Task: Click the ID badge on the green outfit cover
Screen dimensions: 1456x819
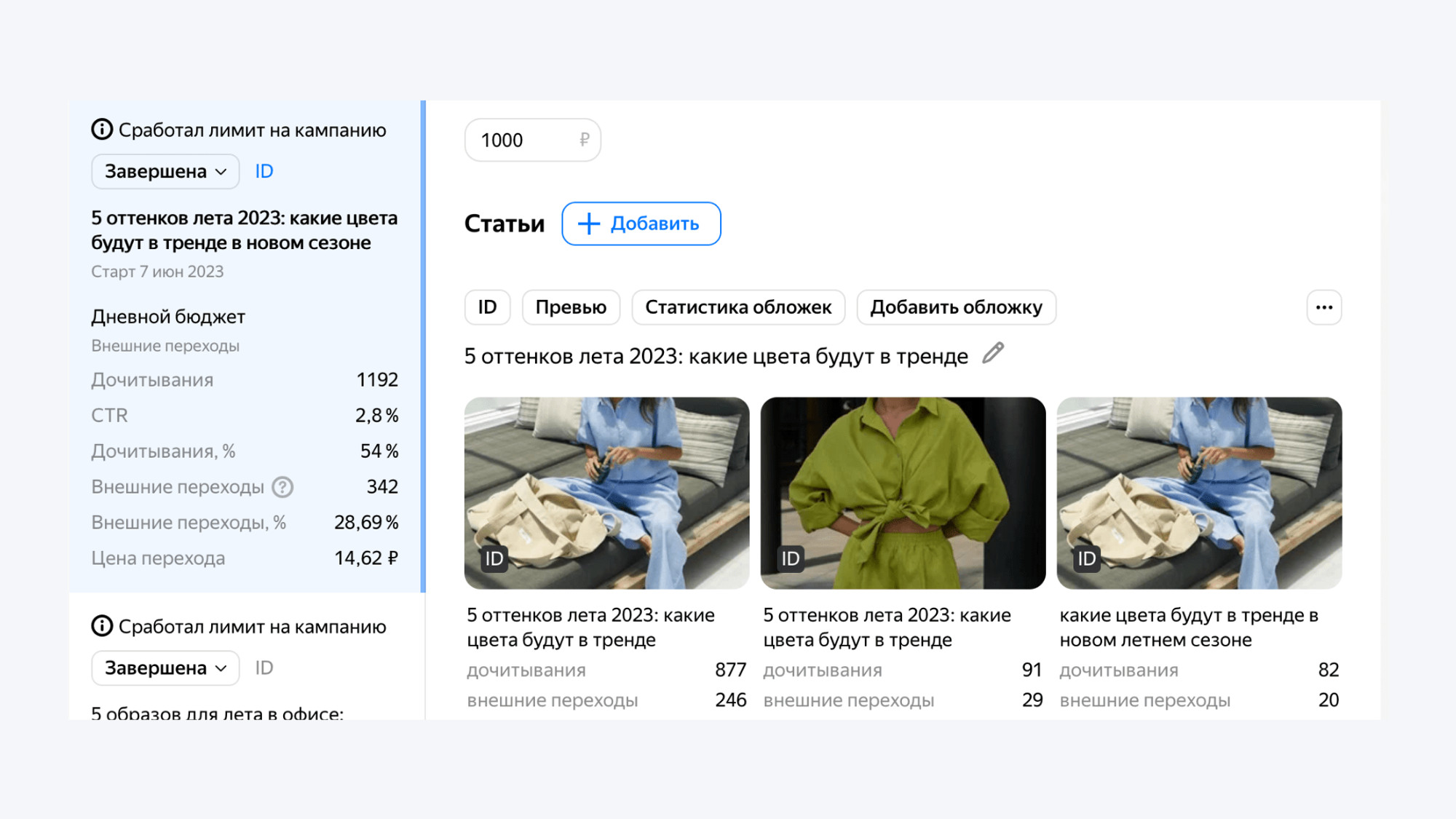Action: [791, 558]
